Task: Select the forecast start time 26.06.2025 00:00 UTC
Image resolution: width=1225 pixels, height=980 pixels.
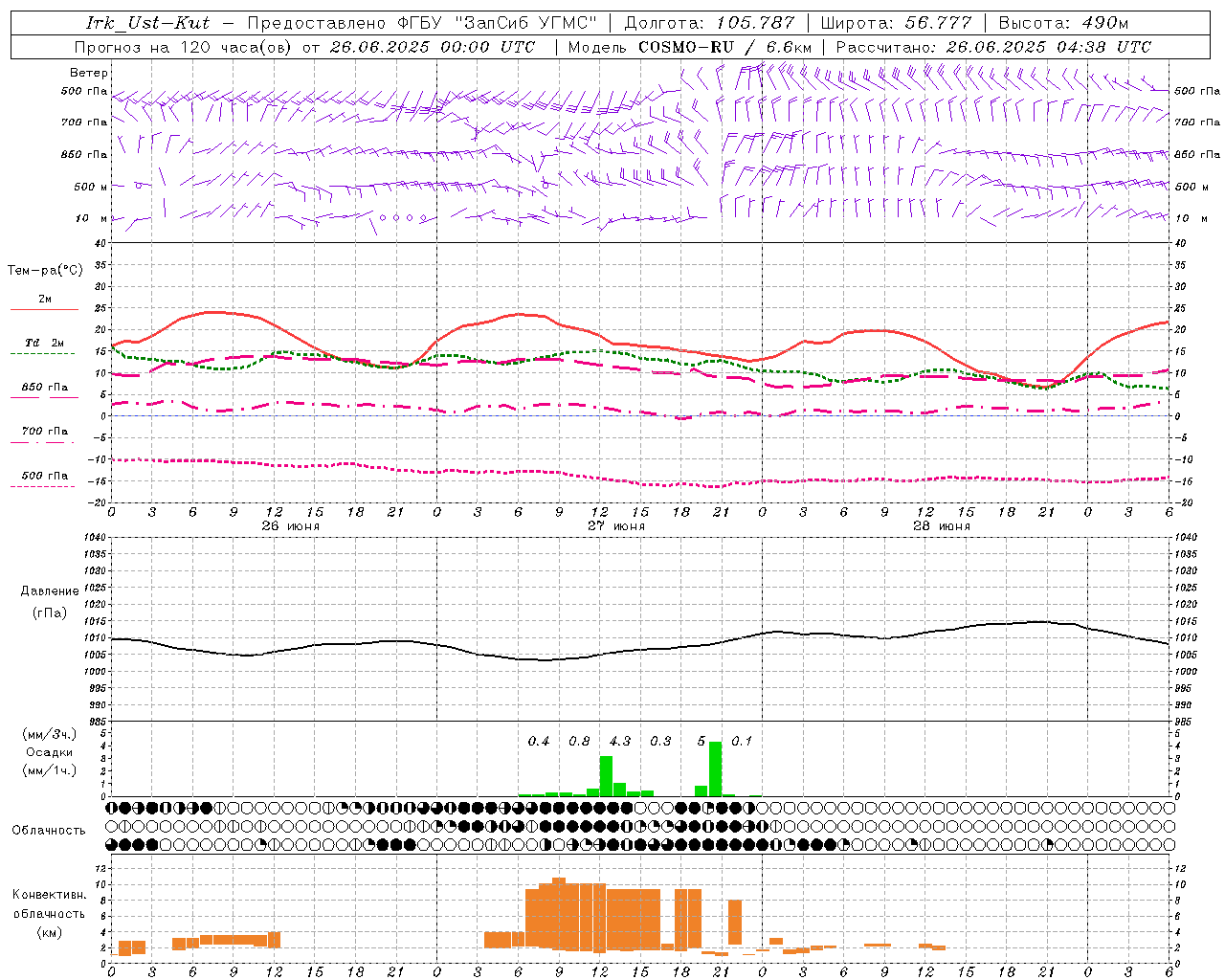Action: (x=432, y=47)
